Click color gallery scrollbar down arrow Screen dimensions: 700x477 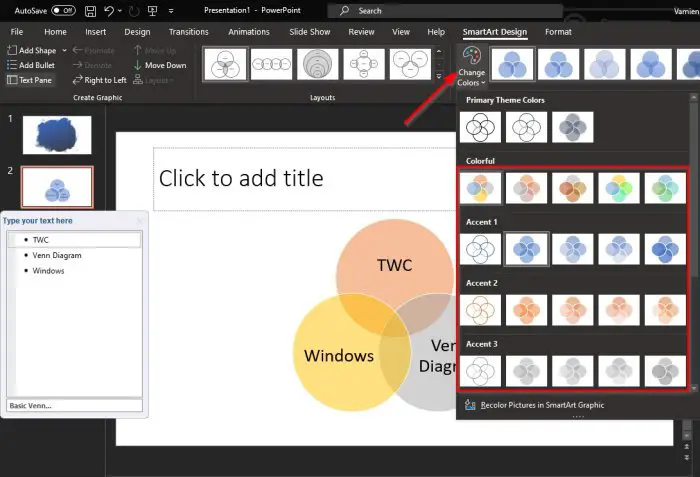[x=694, y=389]
